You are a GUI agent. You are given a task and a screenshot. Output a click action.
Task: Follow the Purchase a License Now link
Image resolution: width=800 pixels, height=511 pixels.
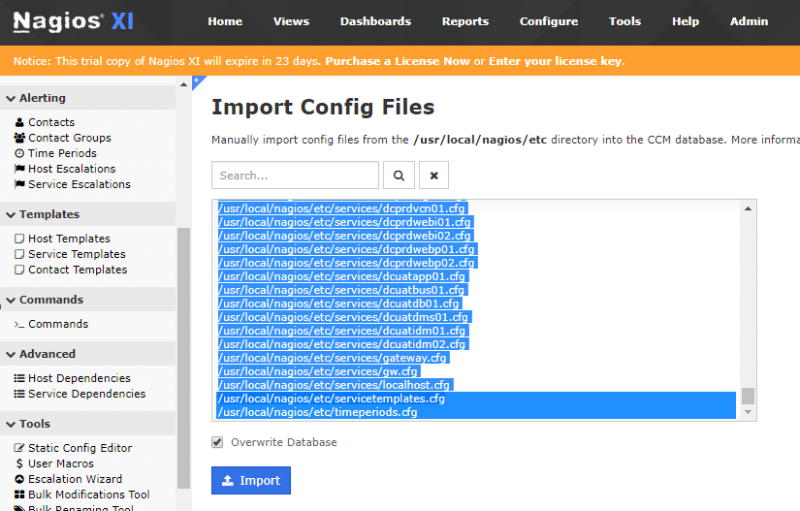click(x=397, y=61)
